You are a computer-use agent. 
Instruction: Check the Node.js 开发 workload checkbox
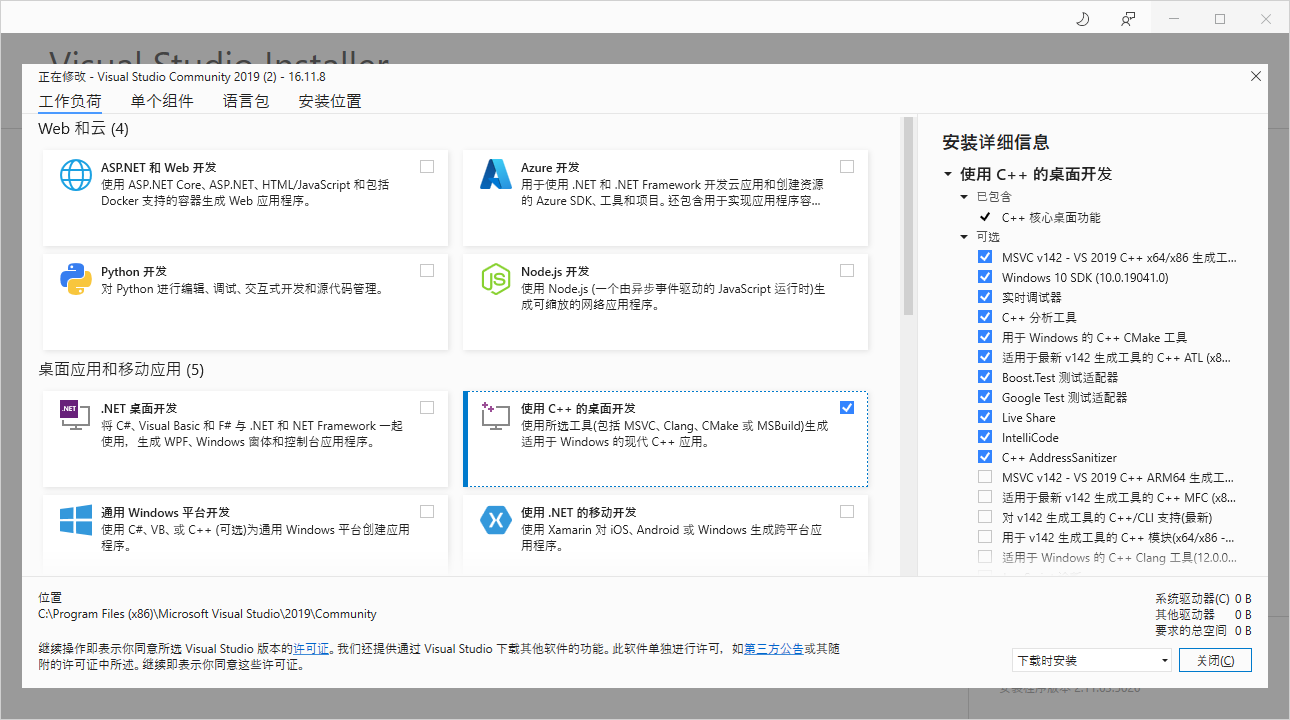click(847, 271)
